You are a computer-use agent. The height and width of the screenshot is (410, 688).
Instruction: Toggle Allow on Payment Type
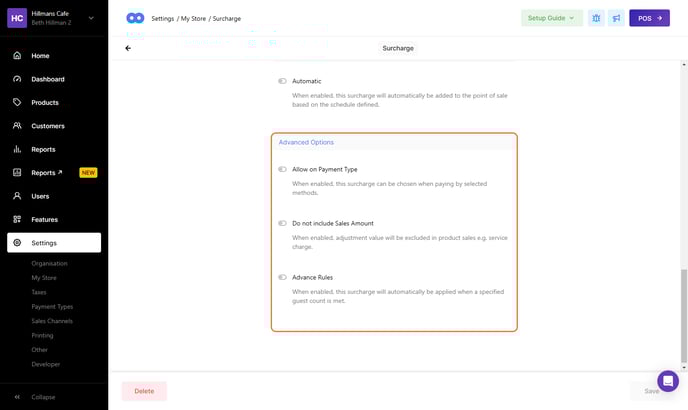pos(282,169)
